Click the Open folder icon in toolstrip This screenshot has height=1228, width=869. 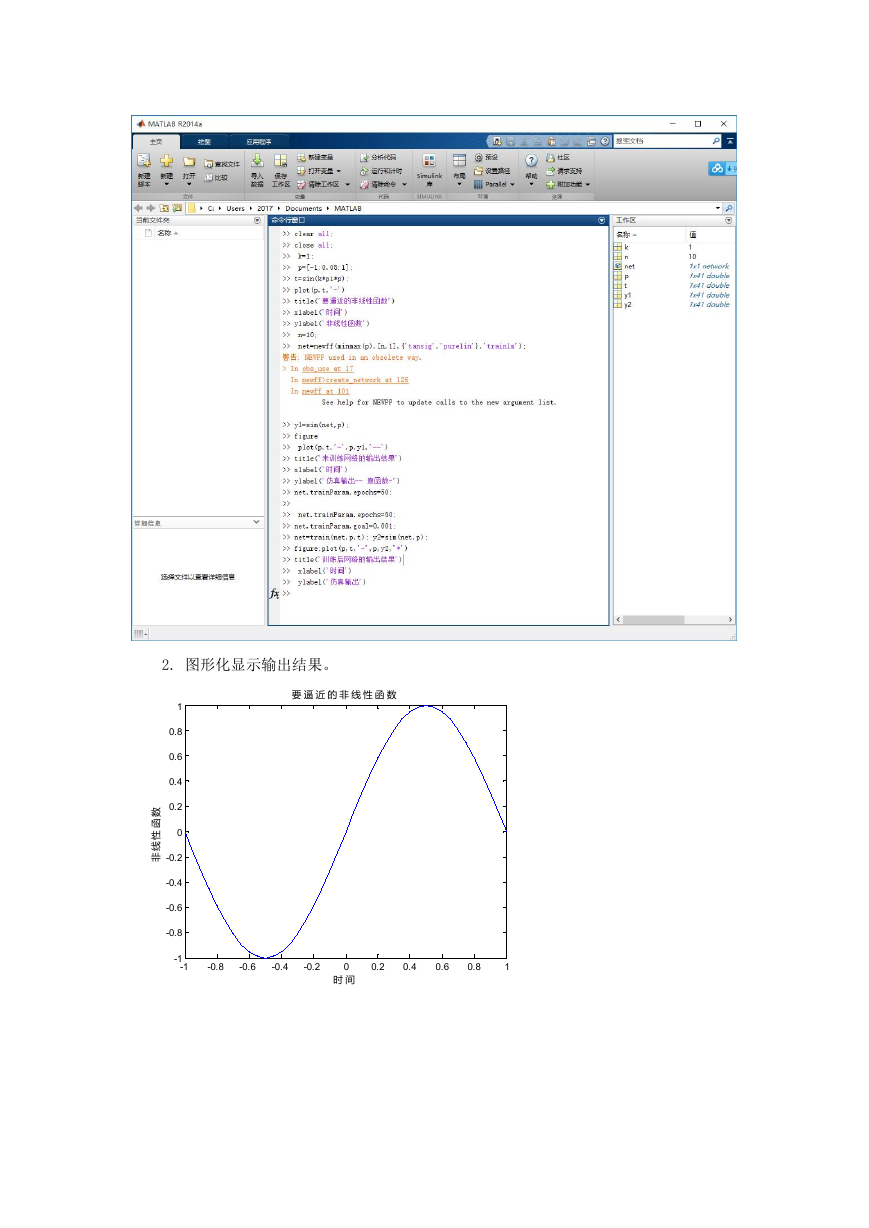point(189,161)
